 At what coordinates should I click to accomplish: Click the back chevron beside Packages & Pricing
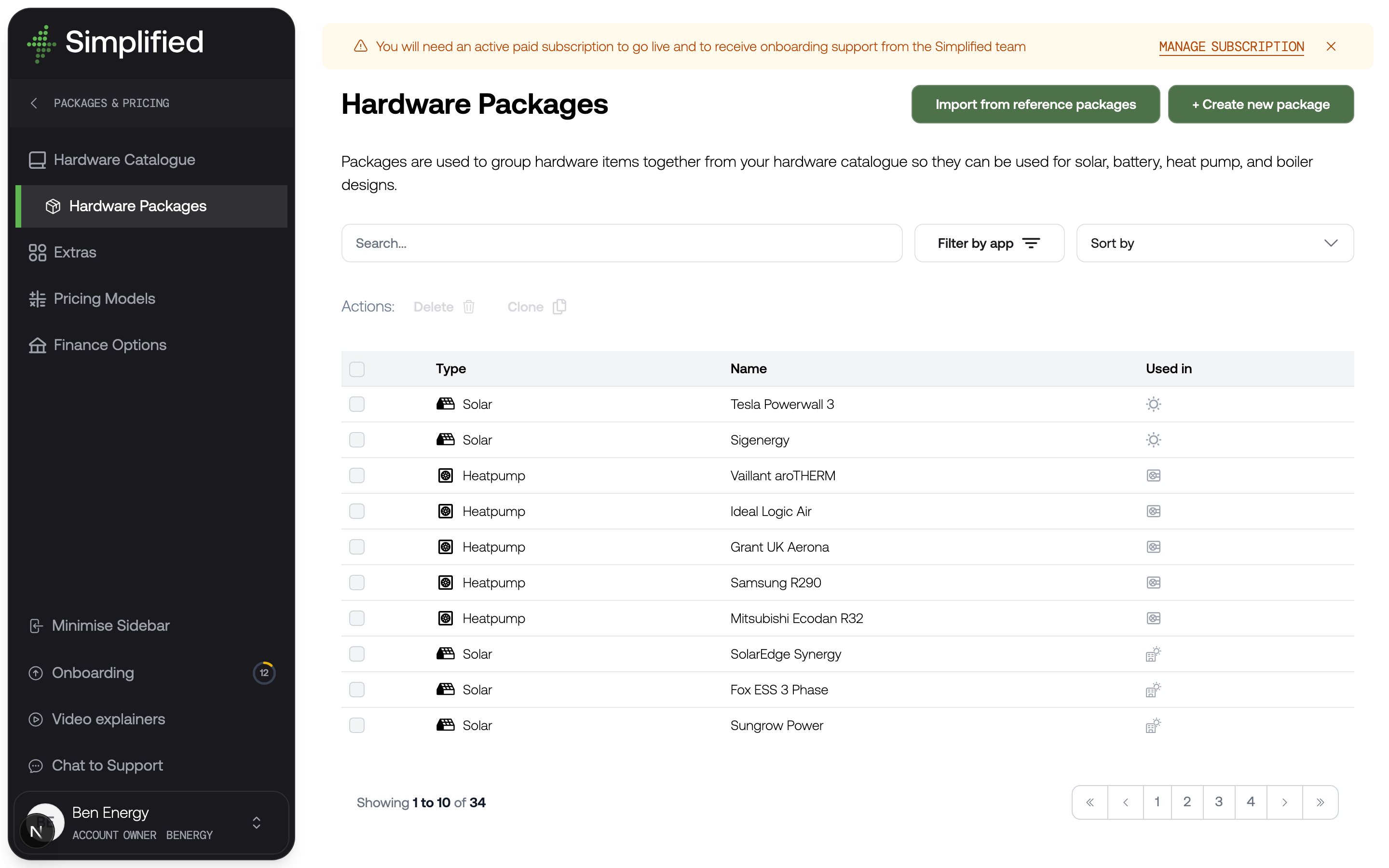[x=34, y=103]
